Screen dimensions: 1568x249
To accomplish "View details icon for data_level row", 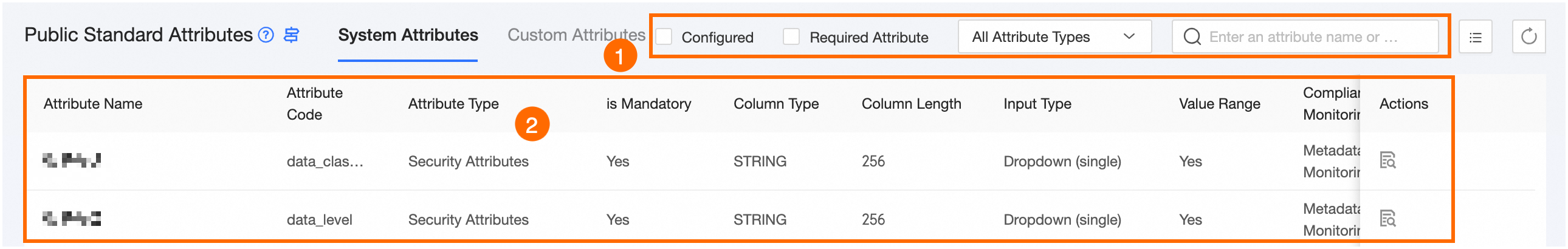I will (1387, 219).
